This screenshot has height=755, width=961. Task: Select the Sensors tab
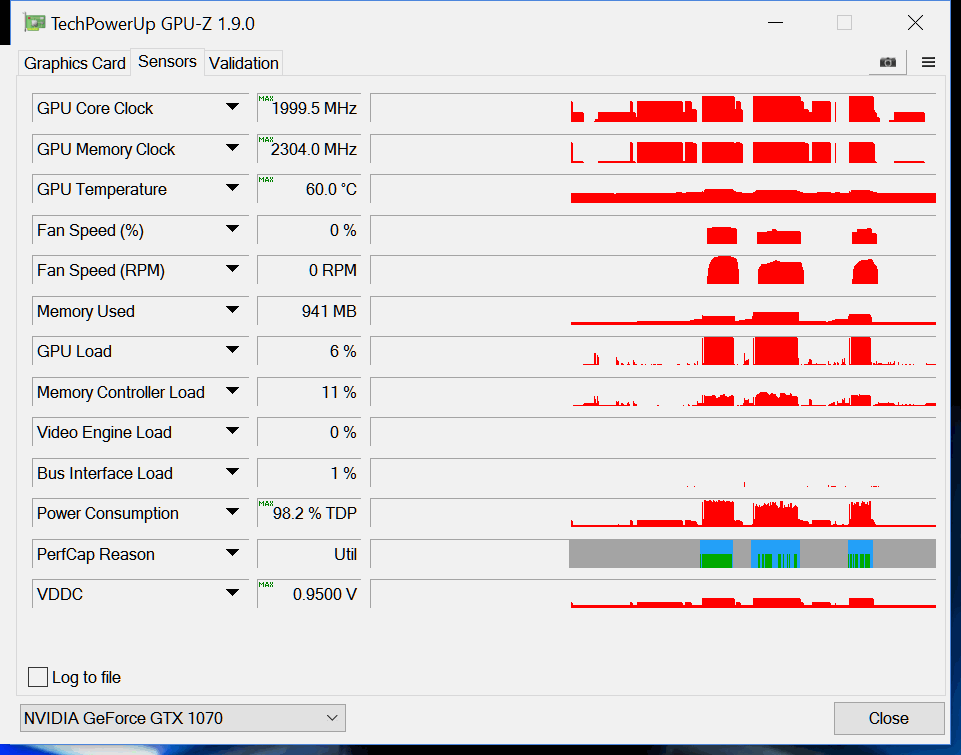[x=167, y=62]
